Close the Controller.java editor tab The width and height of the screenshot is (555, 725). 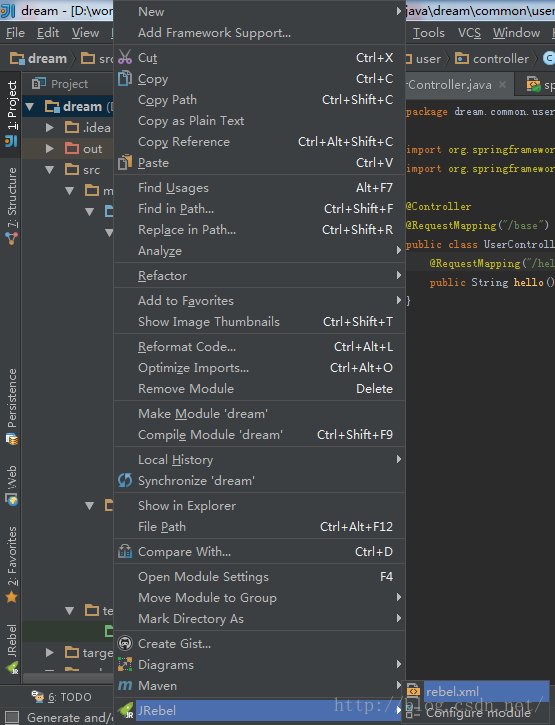pos(503,85)
